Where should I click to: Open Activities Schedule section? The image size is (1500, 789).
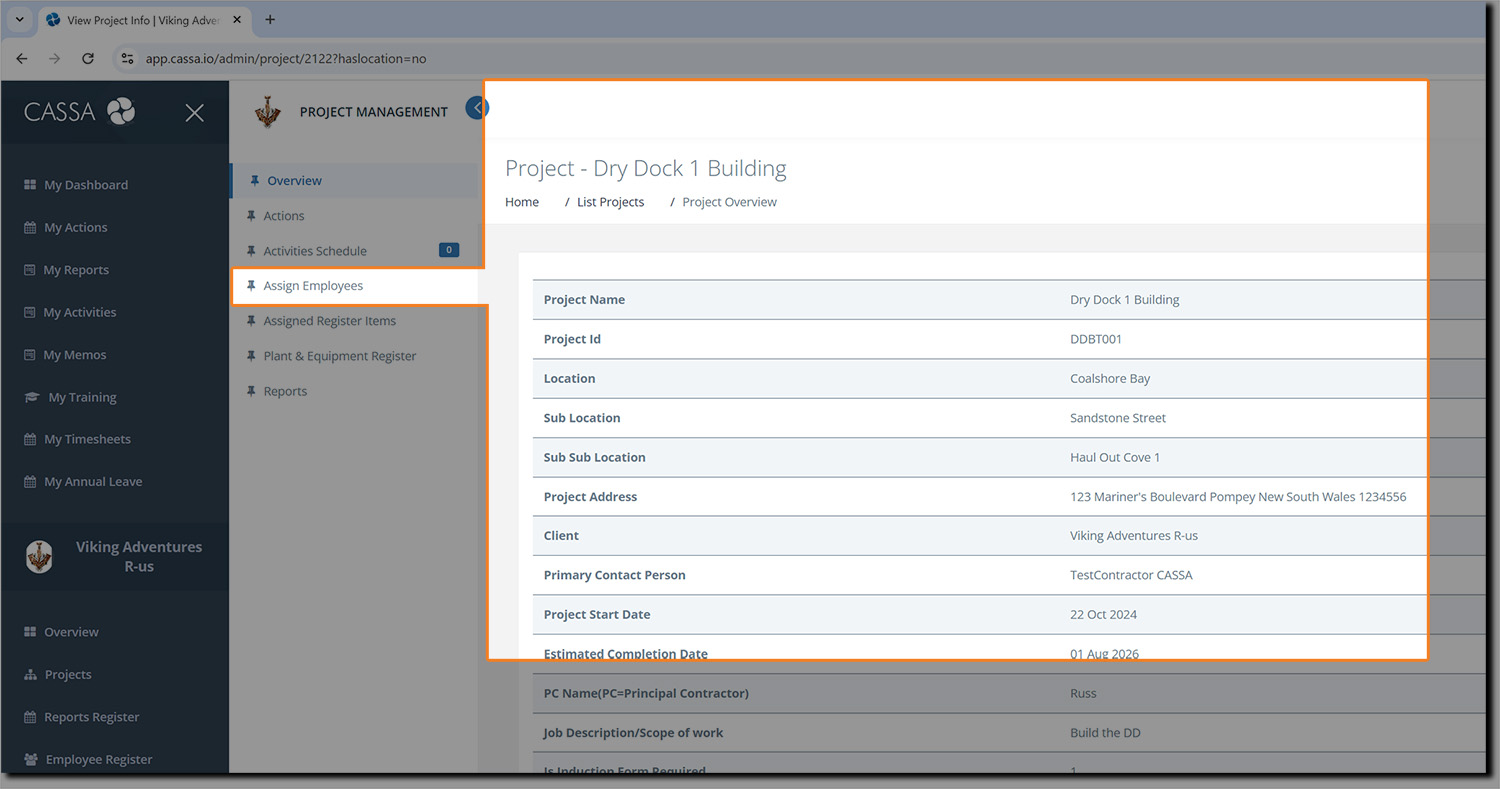[315, 251]
